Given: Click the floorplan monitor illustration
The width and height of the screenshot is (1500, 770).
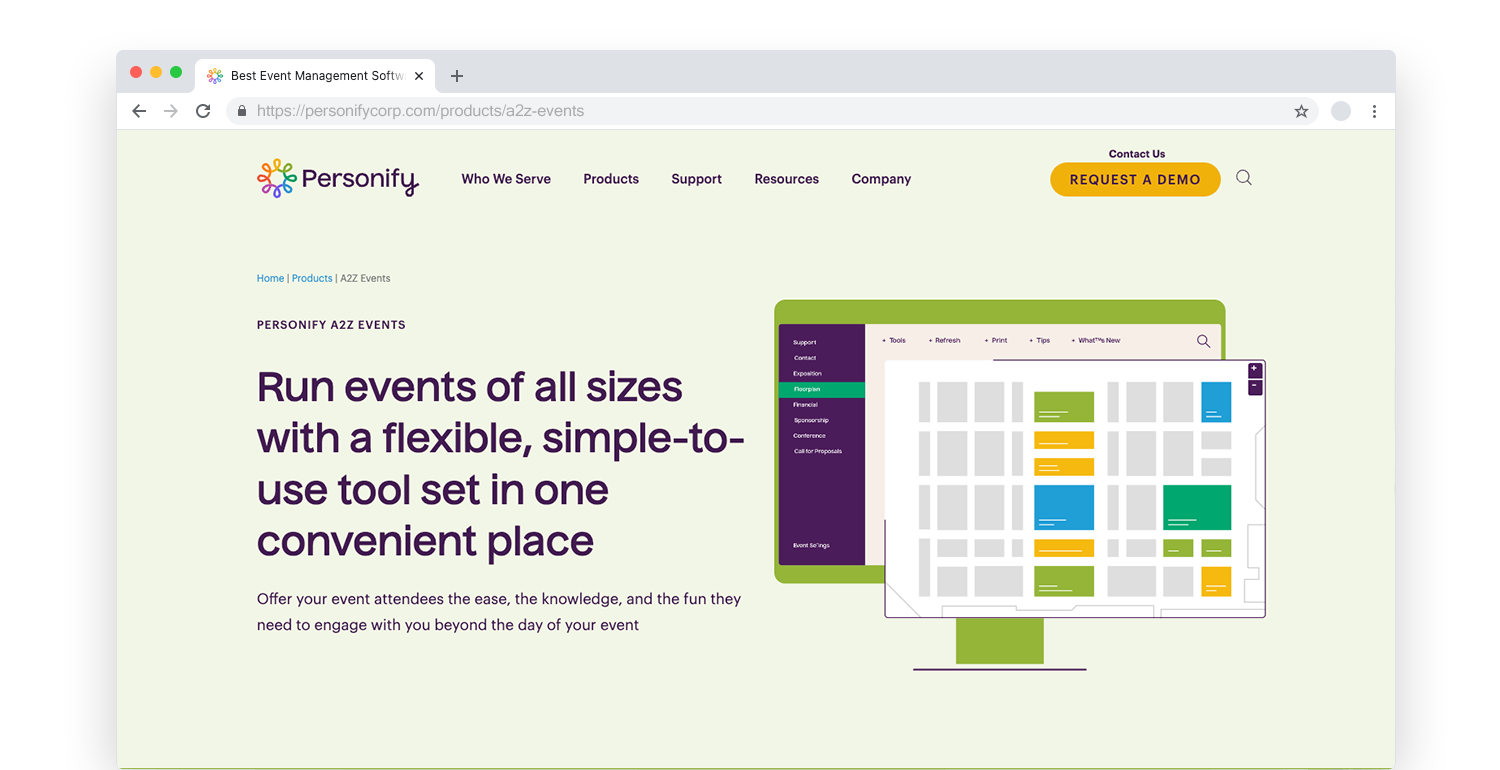Looking at the screenshot, I should (1020, 485).
